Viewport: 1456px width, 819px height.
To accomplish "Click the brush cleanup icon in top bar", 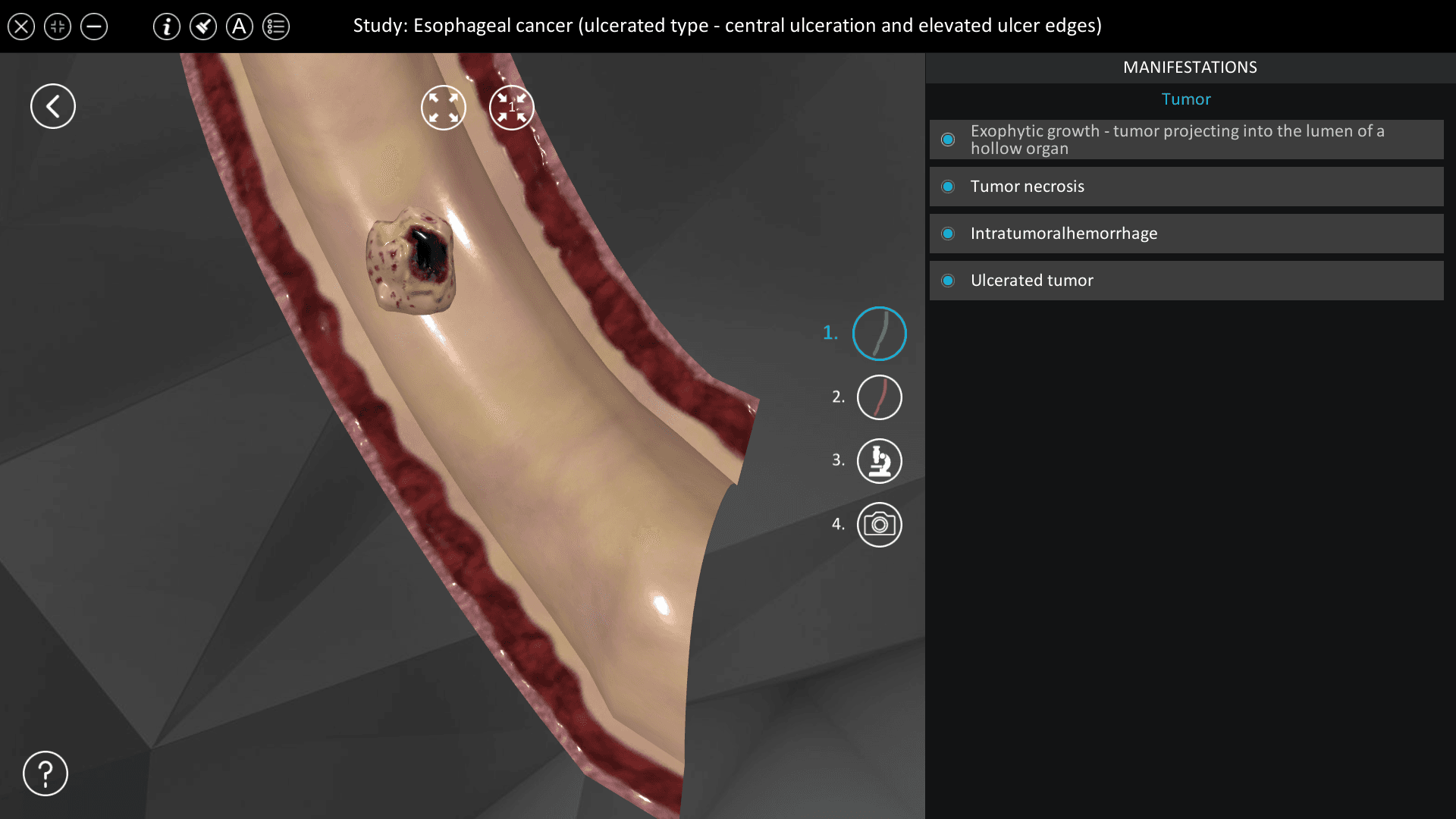I will pos(203,27).
